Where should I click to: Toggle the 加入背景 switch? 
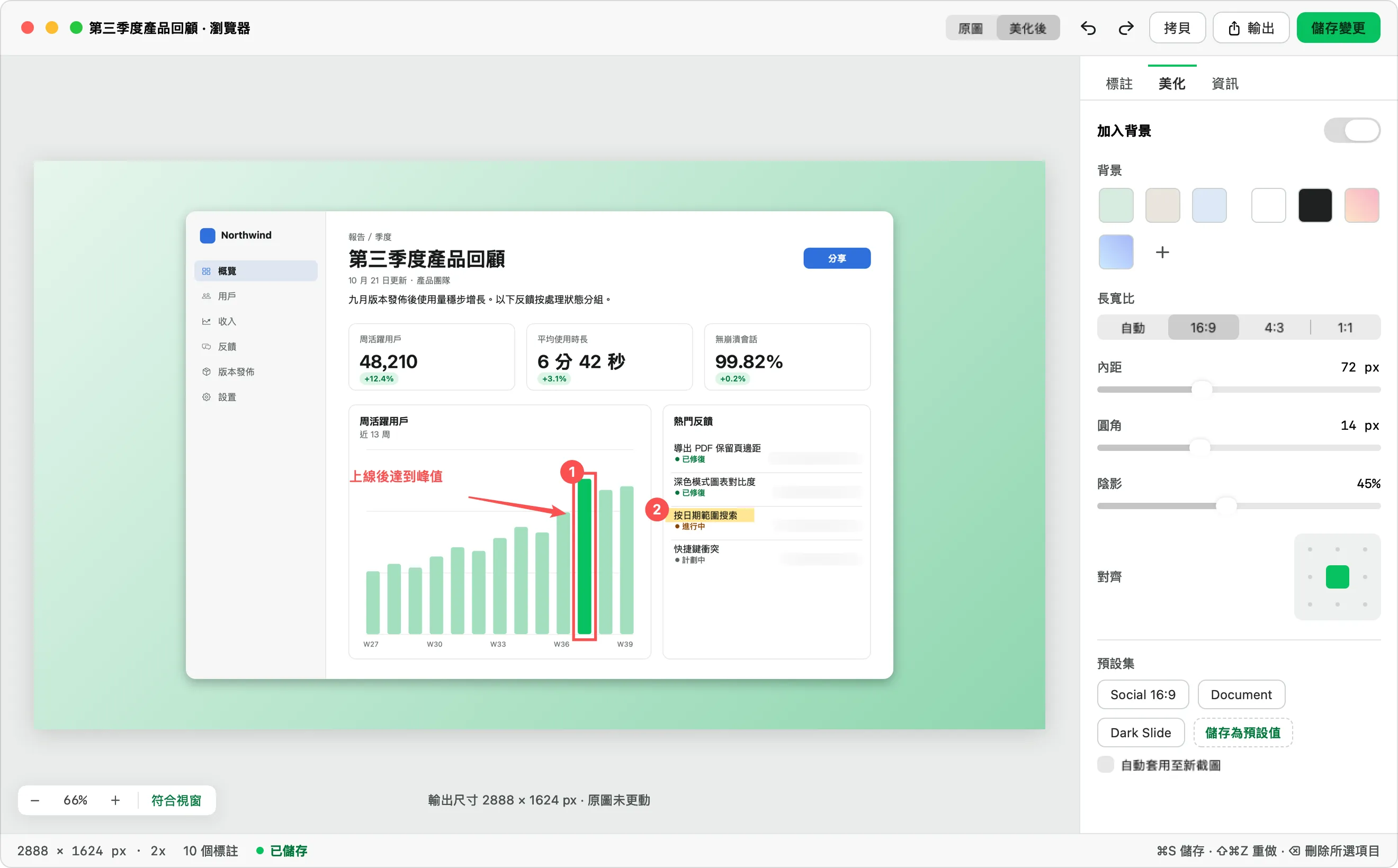[x=1352, y=131]
